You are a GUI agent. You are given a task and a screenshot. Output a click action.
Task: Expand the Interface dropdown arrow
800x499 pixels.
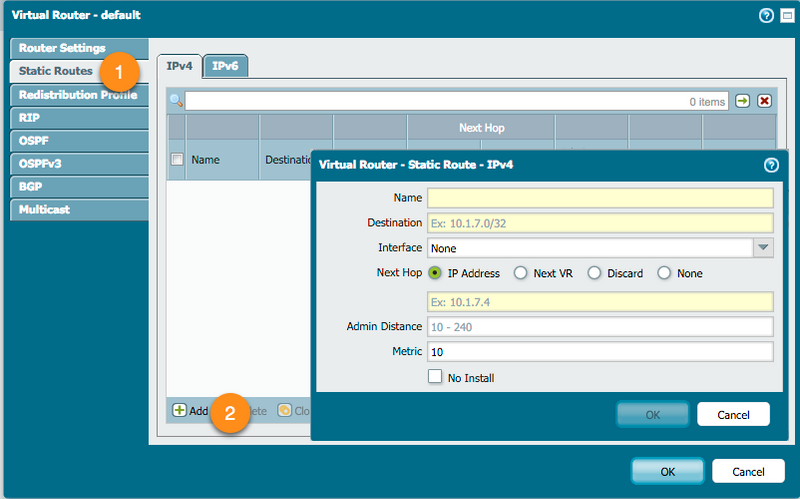click(x=763, y=248)
